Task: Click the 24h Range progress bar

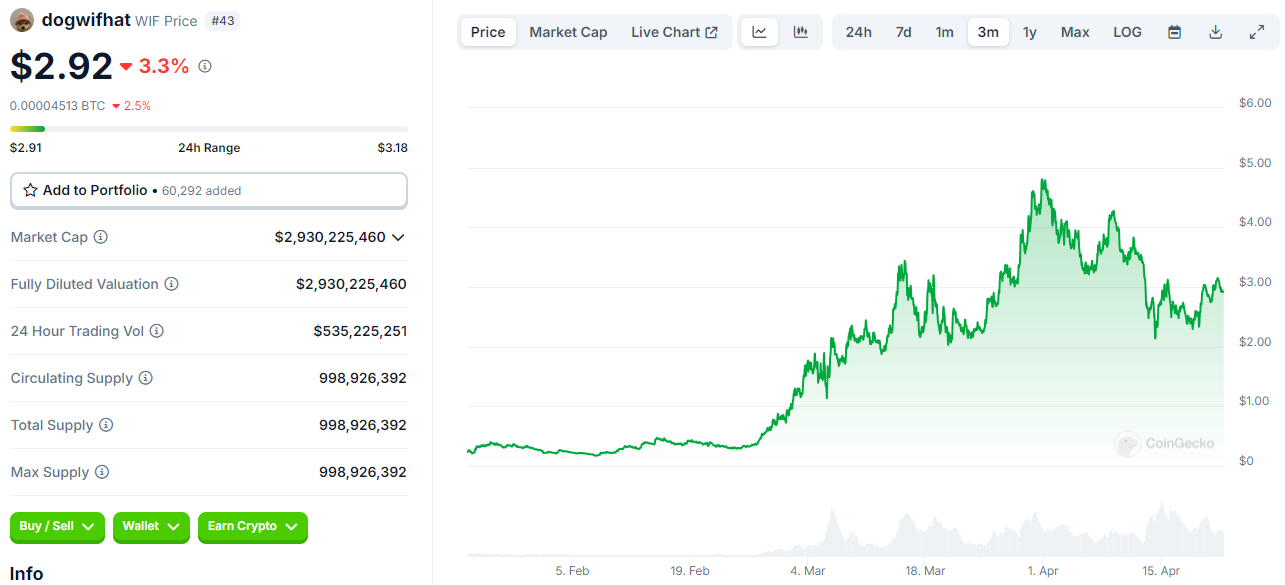Action: pos(208,128)
